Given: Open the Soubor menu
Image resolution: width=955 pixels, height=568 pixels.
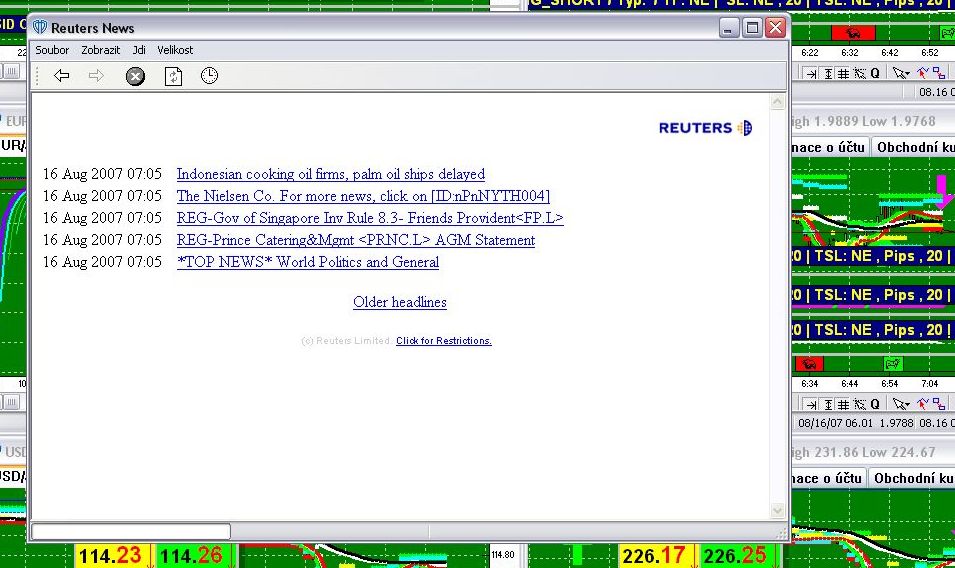Looking at the screenshot, I should tap(52, 50).
